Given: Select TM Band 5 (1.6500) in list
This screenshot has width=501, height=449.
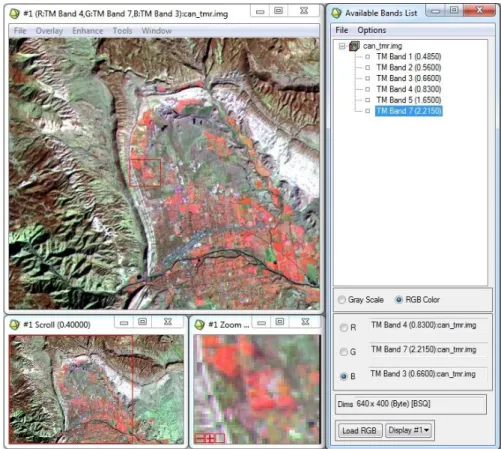Looking at the screenshot, I should [x=409, y=100].
